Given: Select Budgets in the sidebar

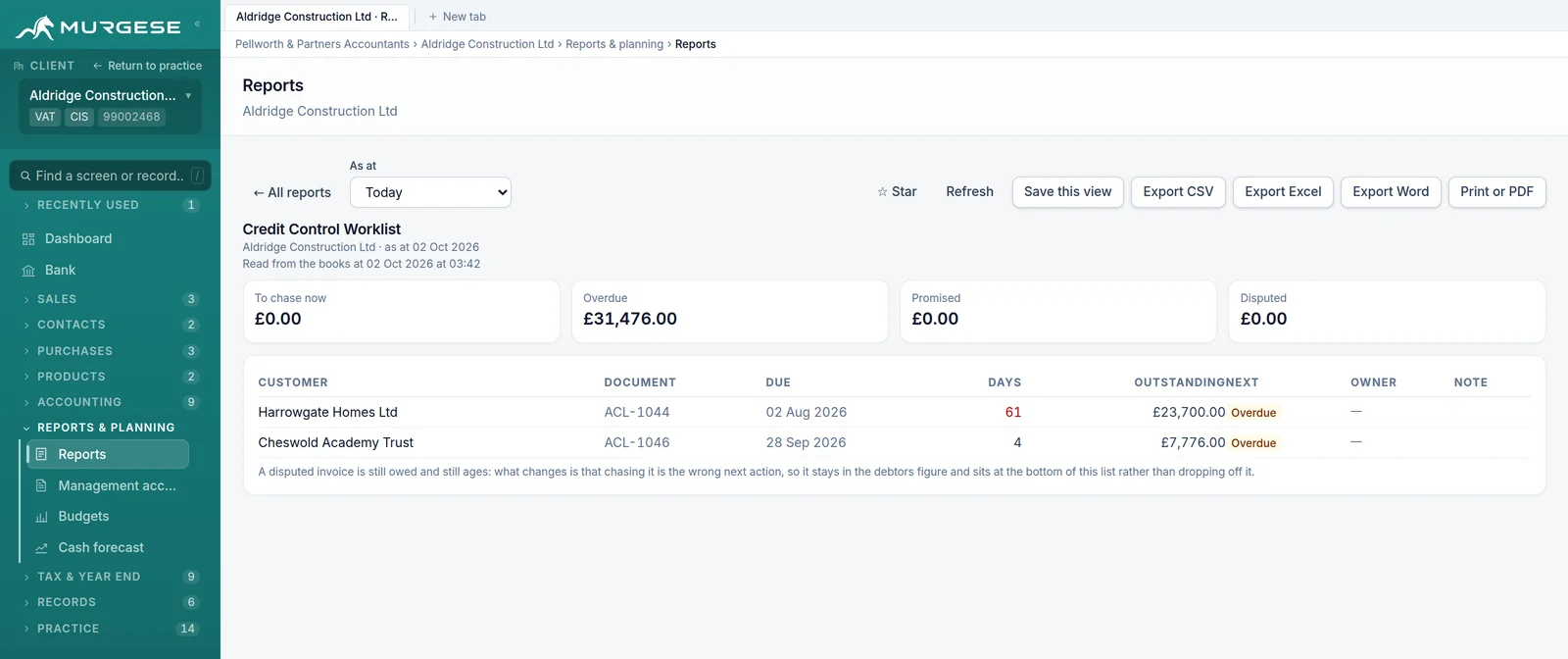Looking at the screenshot, I should tap(106, 517).
